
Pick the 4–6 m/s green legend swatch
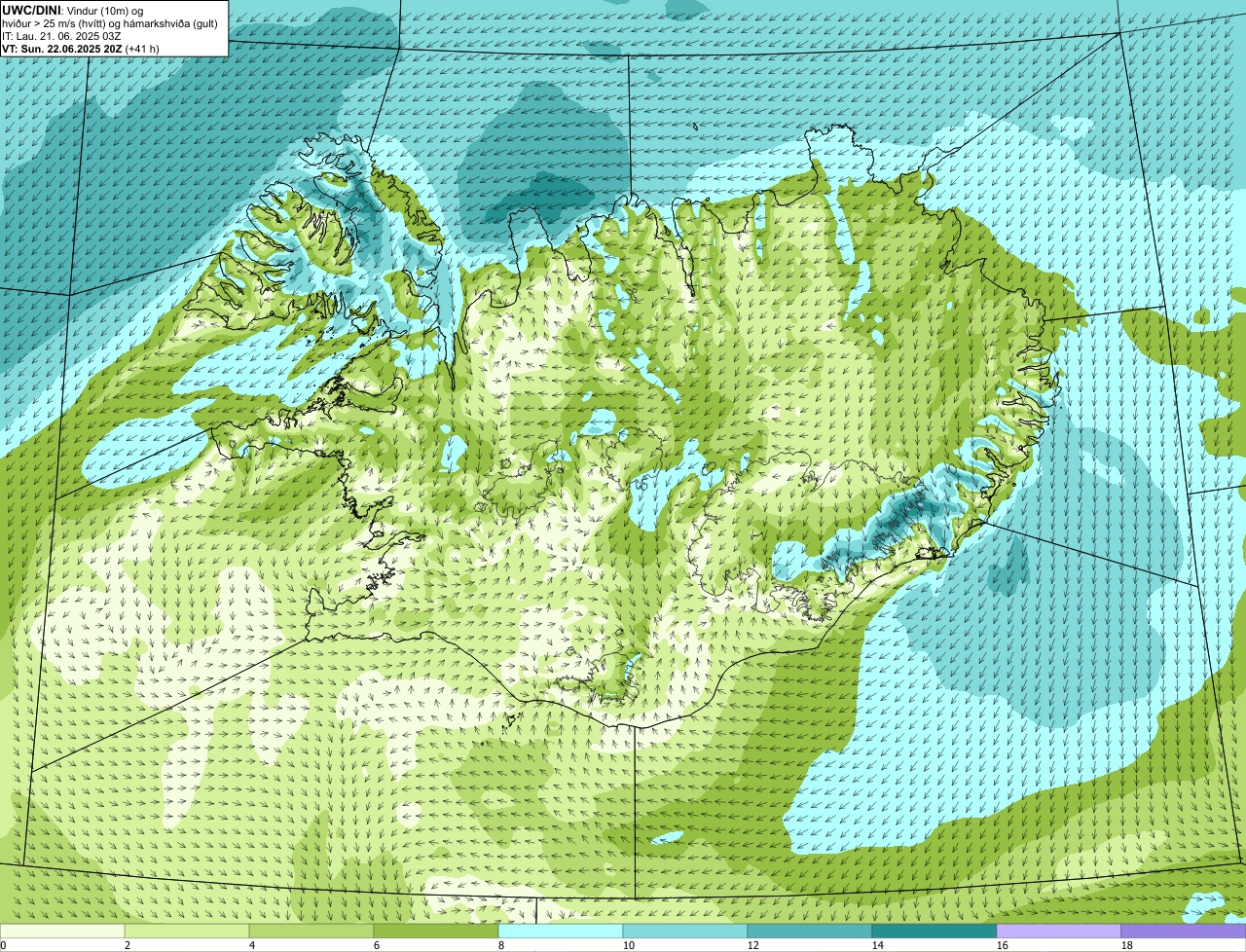[x=311, y=931]
